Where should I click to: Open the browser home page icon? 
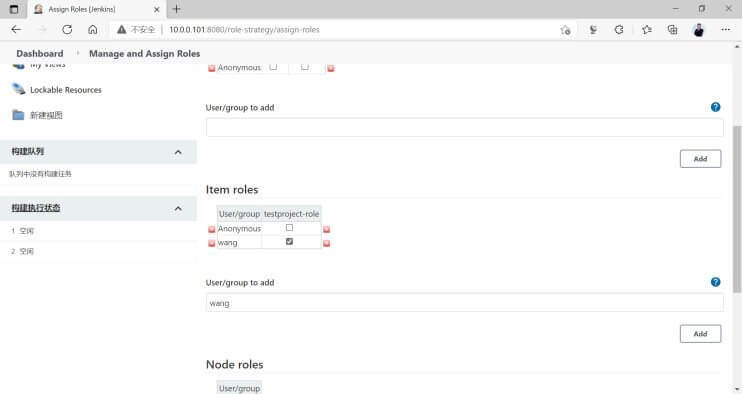(93, 29)
